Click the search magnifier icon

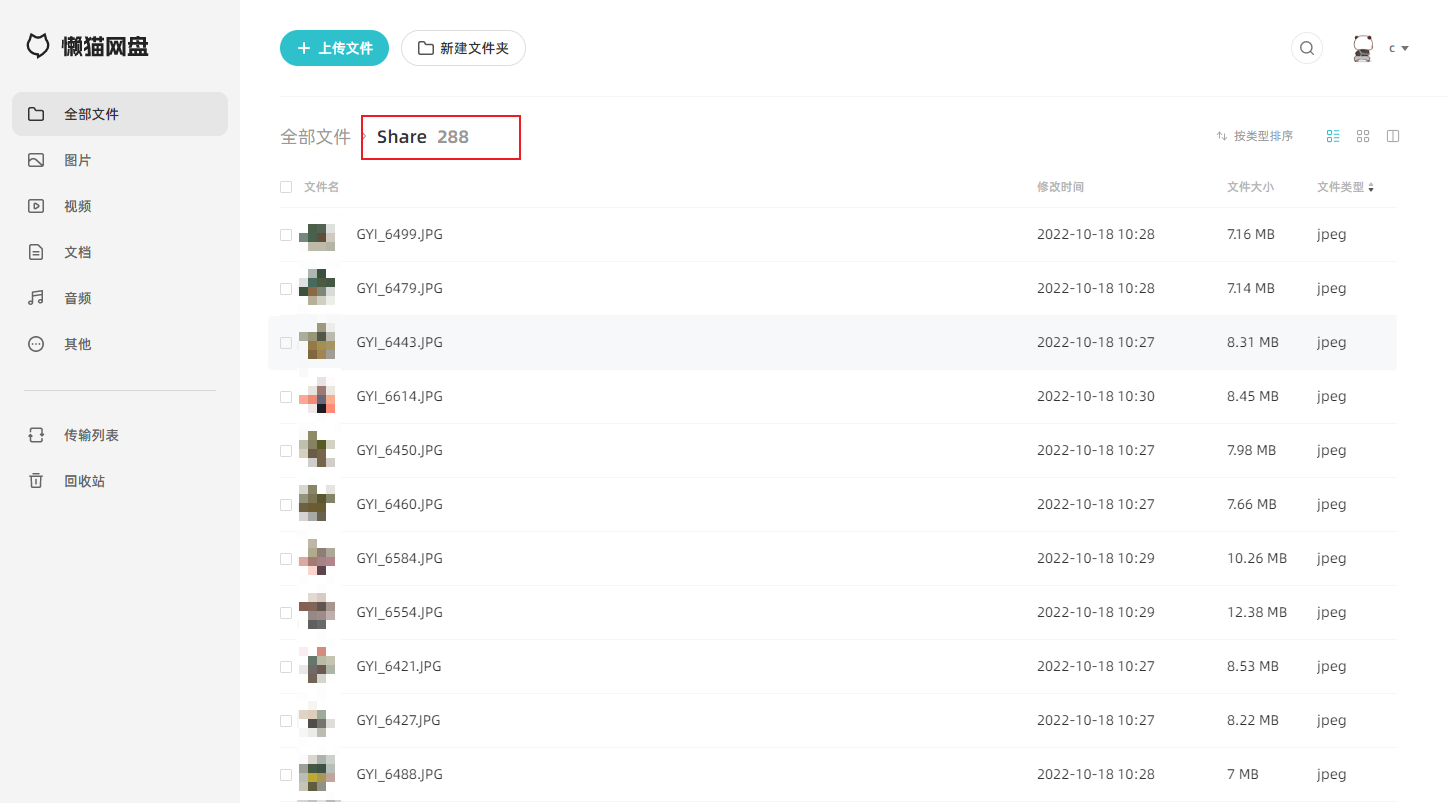1306,48
